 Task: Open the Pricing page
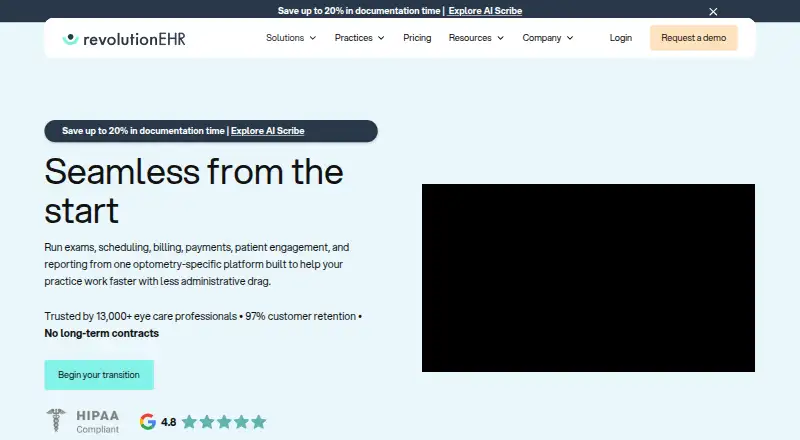417,38
